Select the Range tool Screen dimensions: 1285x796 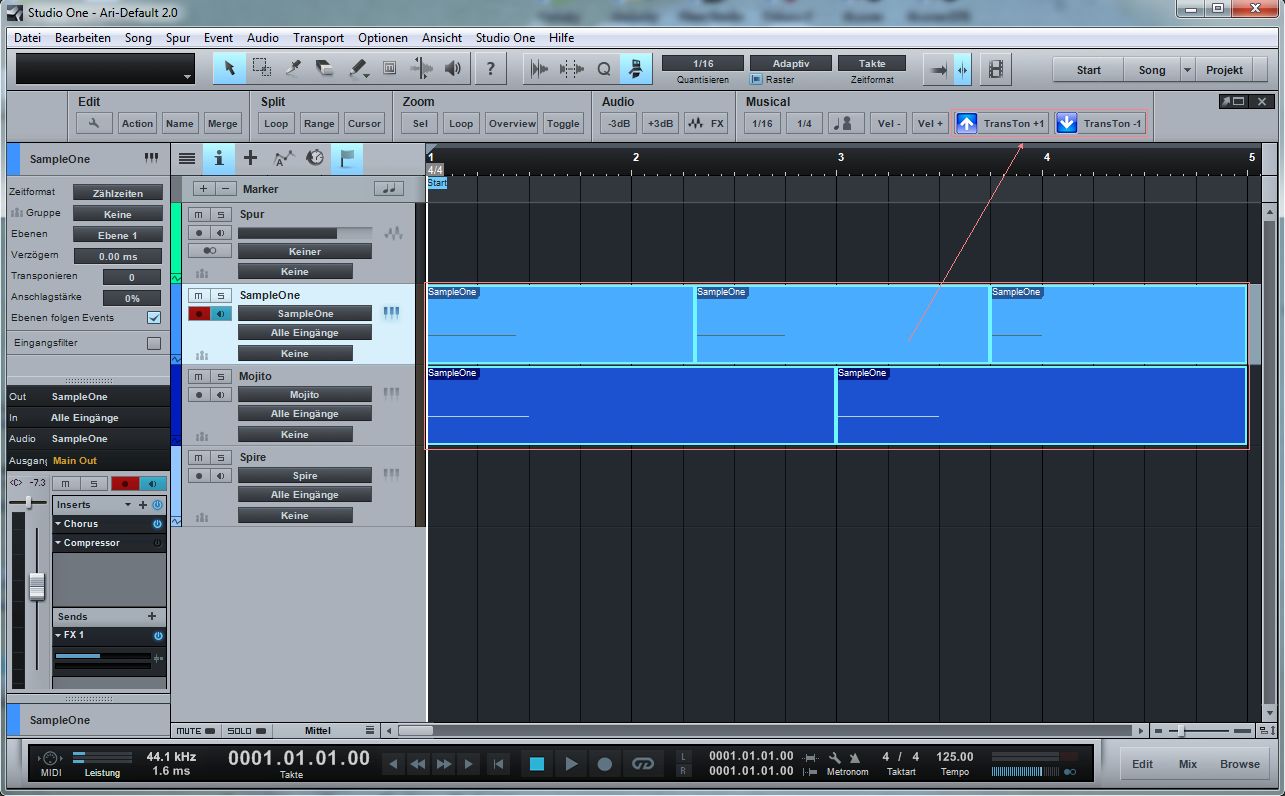[261, 68]
